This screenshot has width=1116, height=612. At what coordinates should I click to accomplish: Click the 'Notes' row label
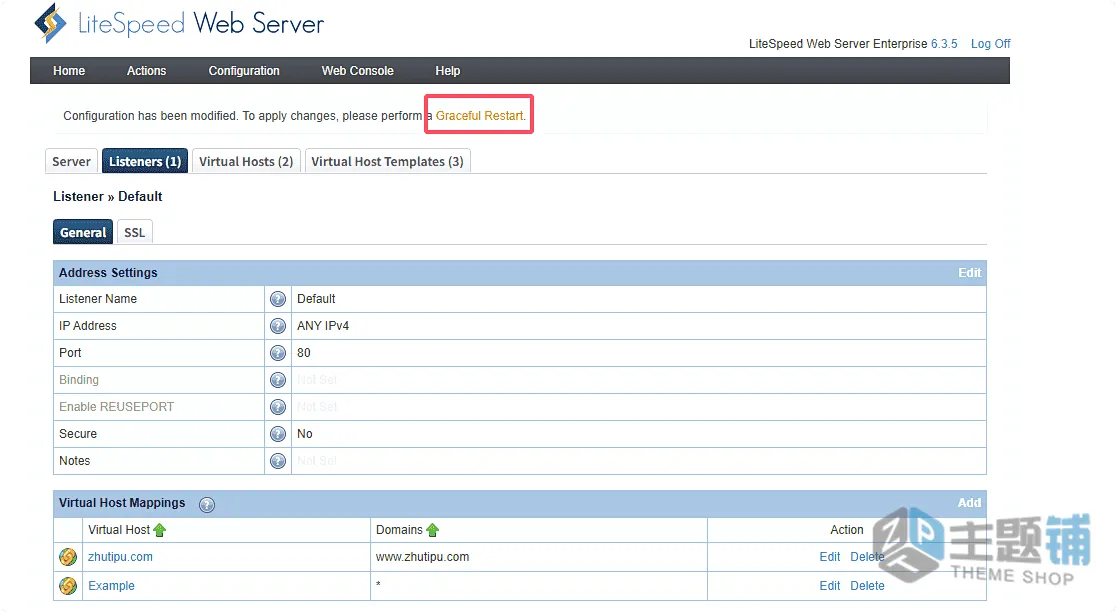[x=75, y=461]
